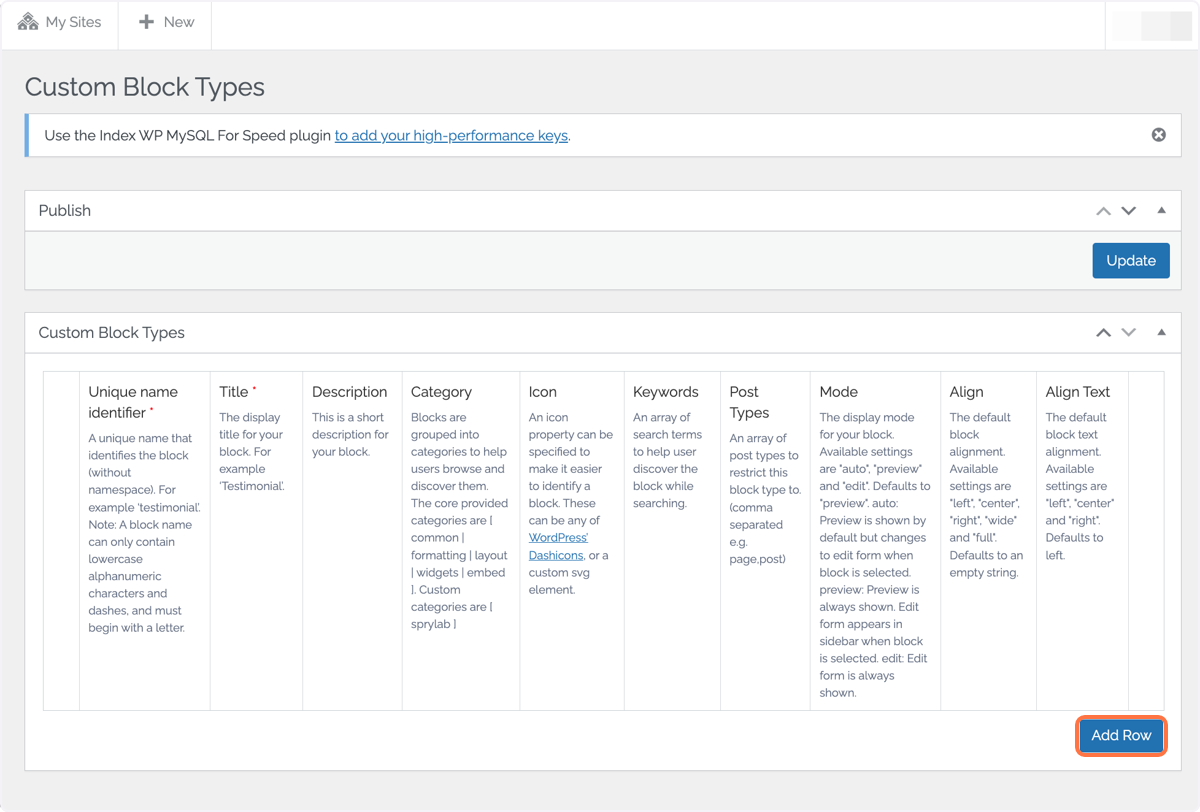Click the Update button
Viewport: 1200px width, 812px height.
point(1131,260)
